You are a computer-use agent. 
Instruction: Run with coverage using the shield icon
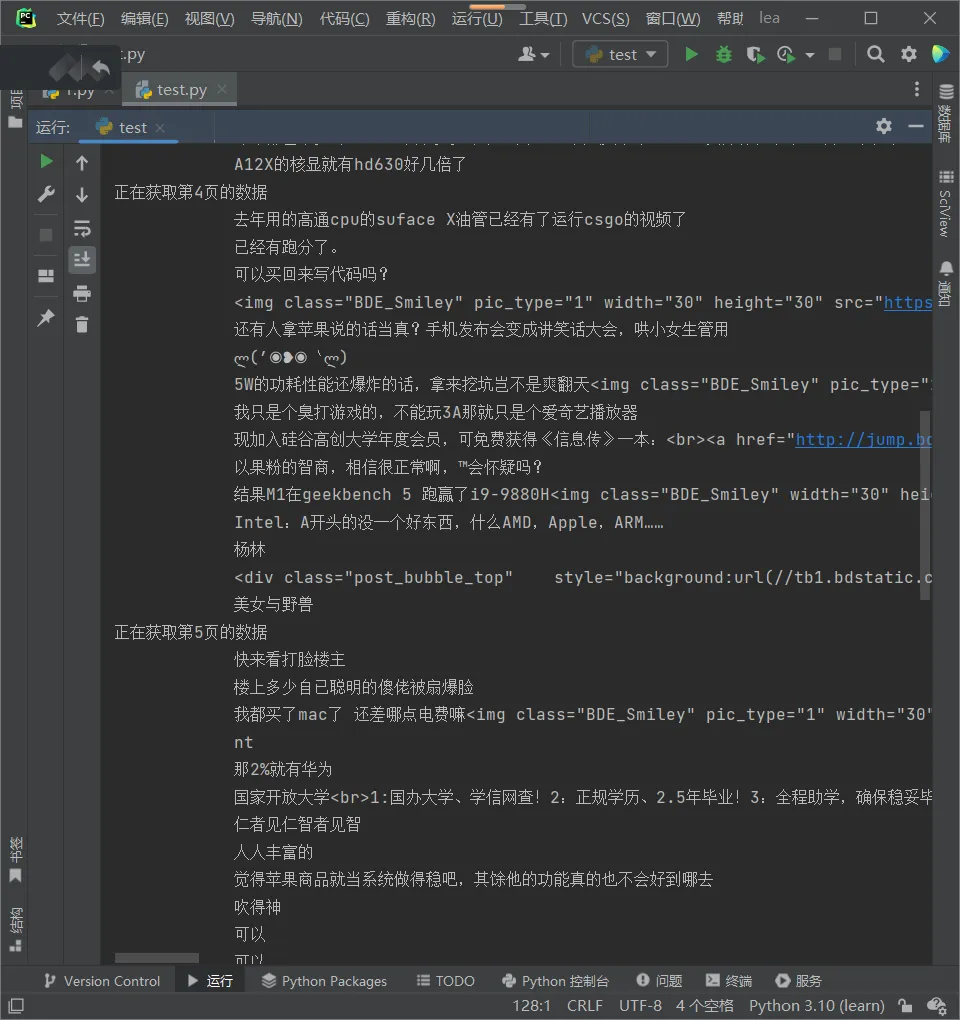(x=755, y=55)
